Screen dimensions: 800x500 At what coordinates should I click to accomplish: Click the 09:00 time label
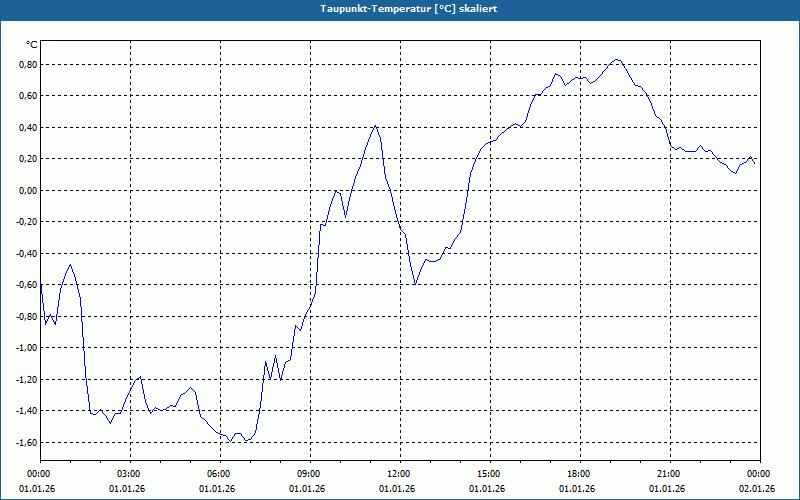[309, 474]
